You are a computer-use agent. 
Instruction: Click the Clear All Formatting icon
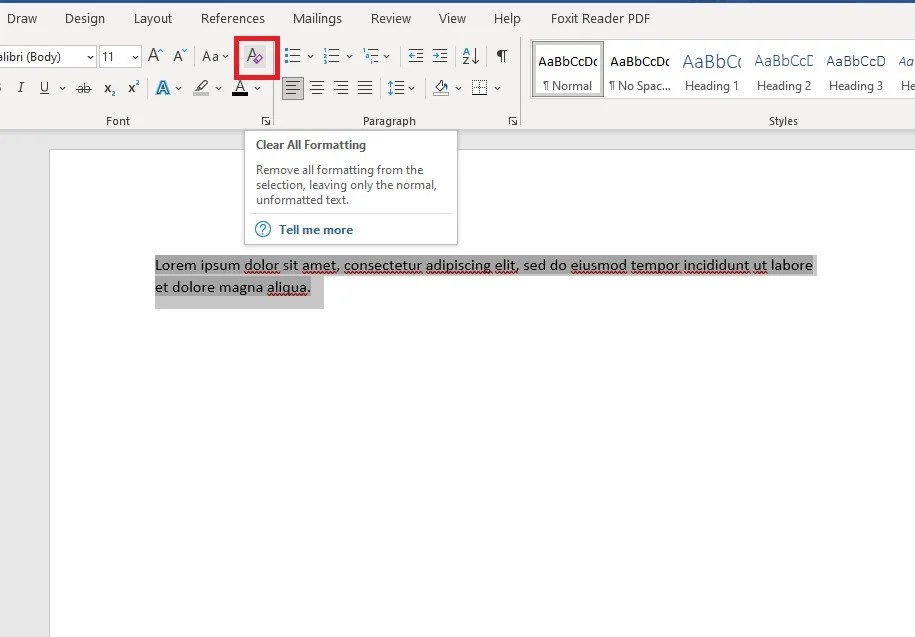(256, 57)
